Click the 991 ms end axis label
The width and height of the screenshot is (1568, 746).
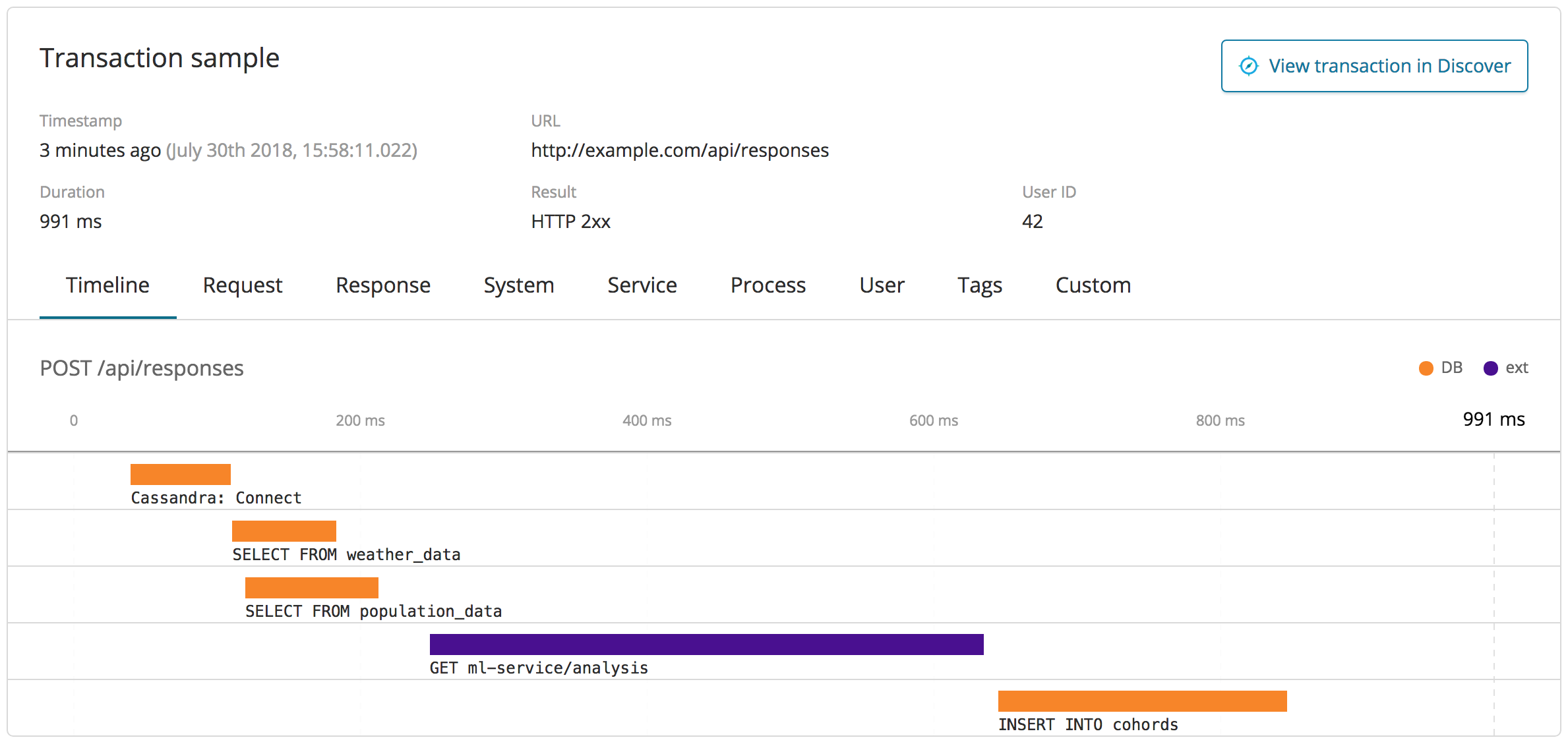pos(1494,419)
